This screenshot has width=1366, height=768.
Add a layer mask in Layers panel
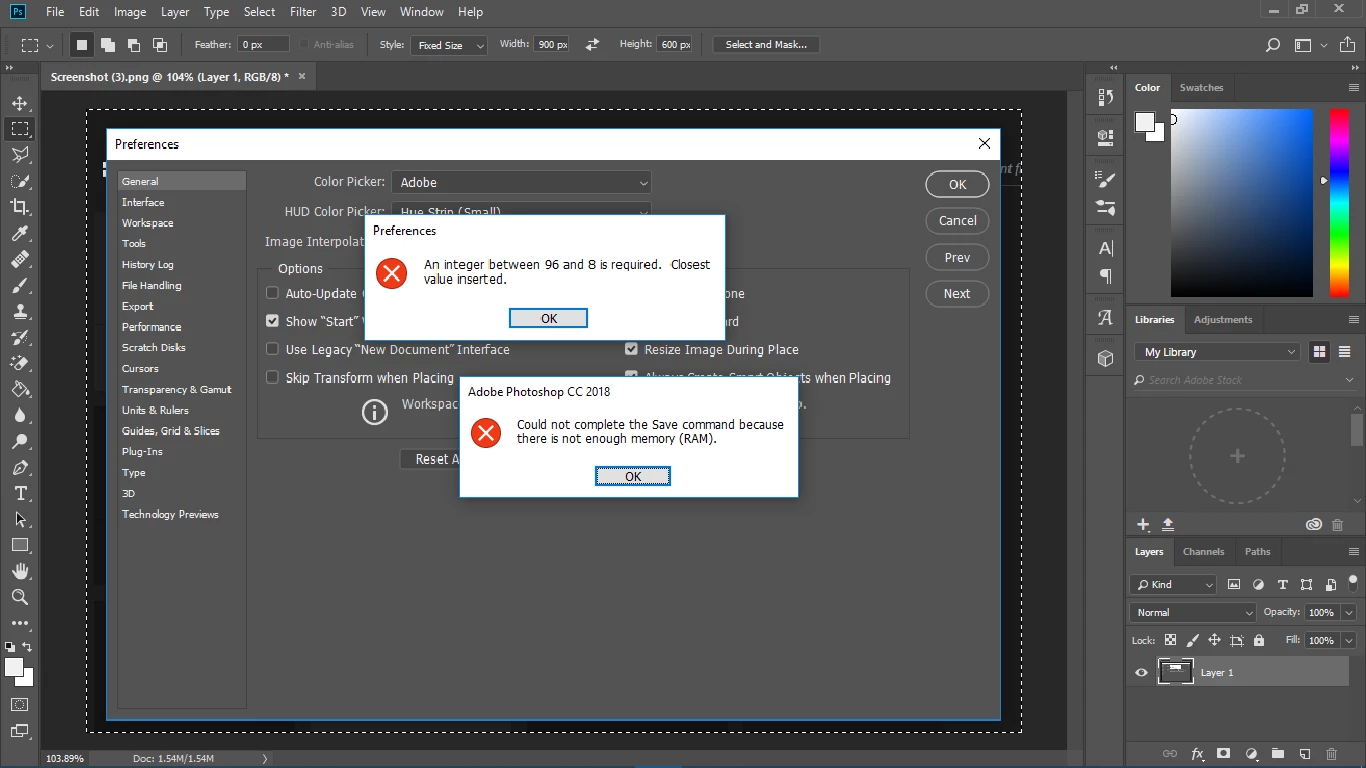[1223, 753]
